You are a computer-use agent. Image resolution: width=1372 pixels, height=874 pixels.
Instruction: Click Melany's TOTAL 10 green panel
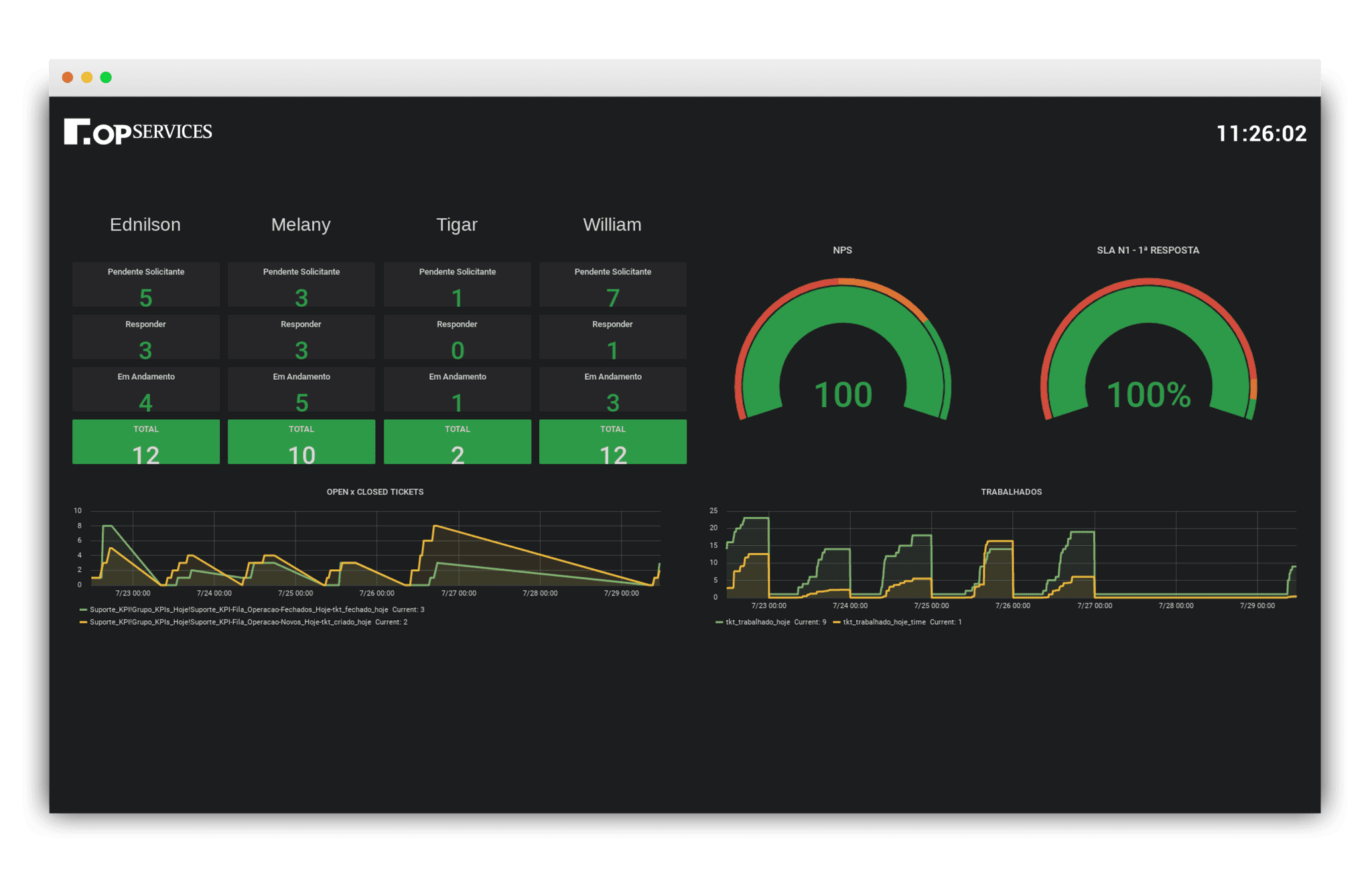point(301,442)
